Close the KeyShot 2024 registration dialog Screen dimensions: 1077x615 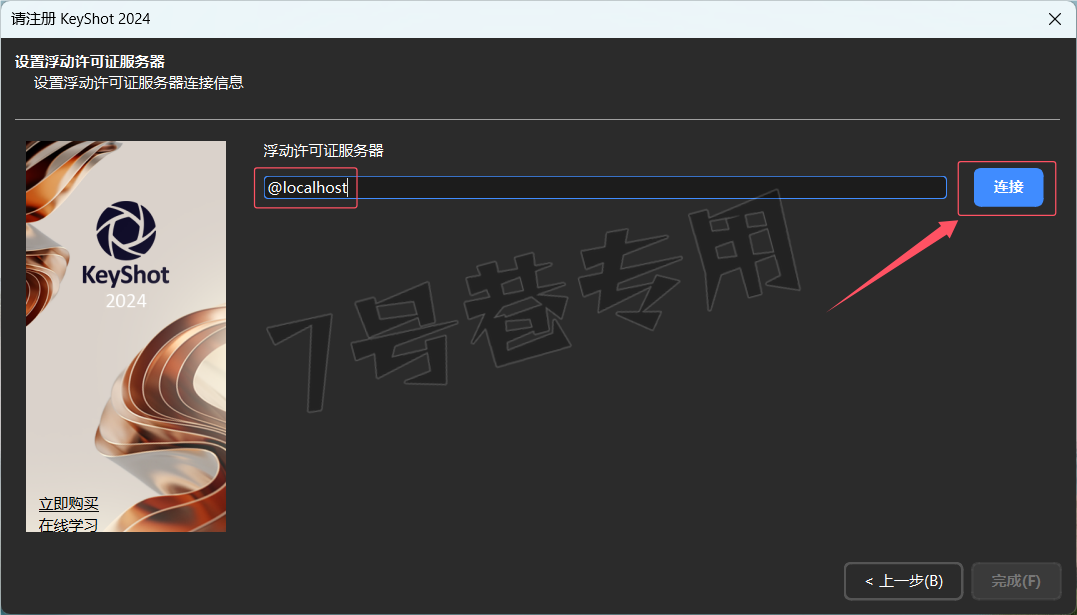(1055, 19)
